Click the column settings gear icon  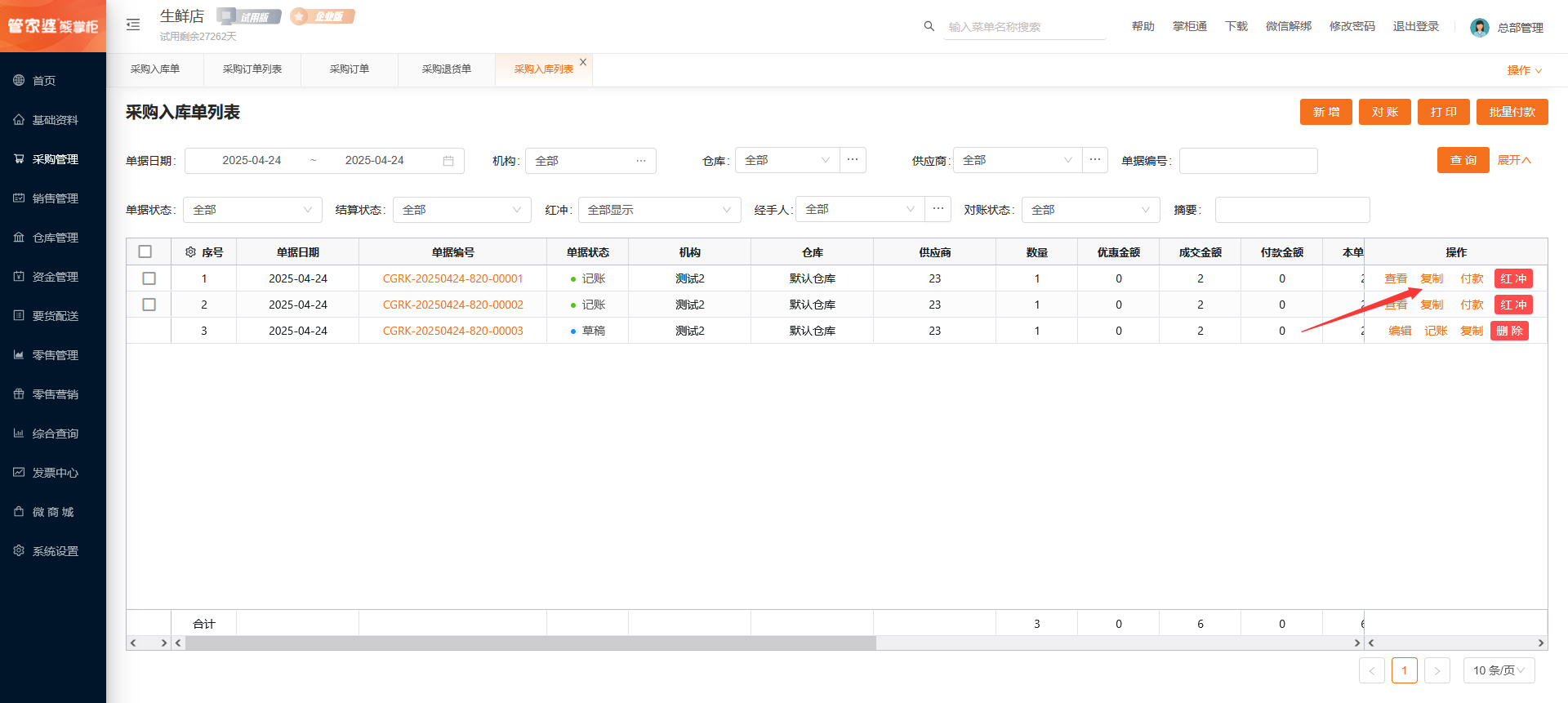coord(190,252)
